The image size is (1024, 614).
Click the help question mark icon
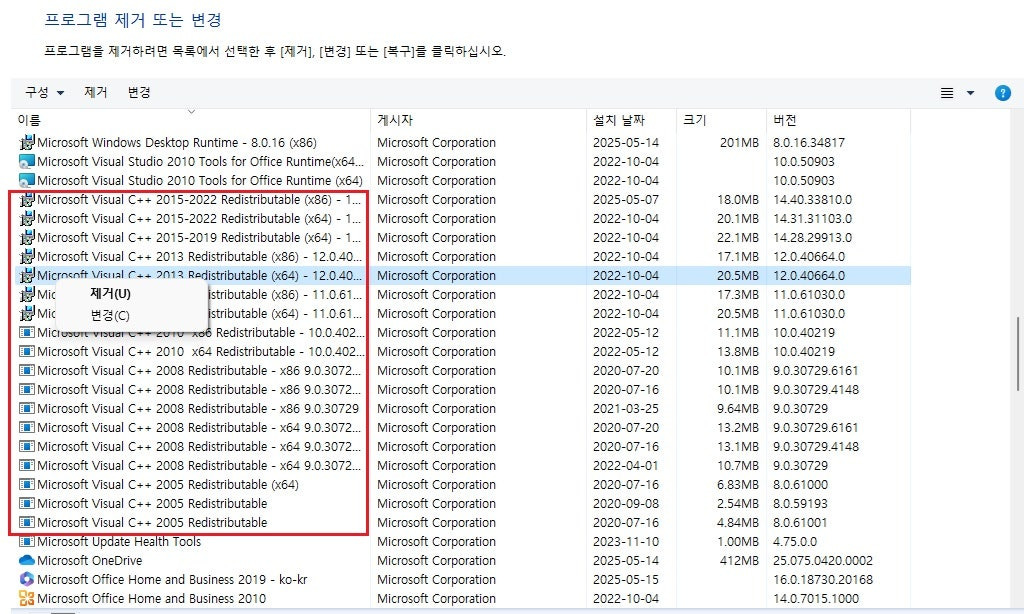(x=1002, y=93)
